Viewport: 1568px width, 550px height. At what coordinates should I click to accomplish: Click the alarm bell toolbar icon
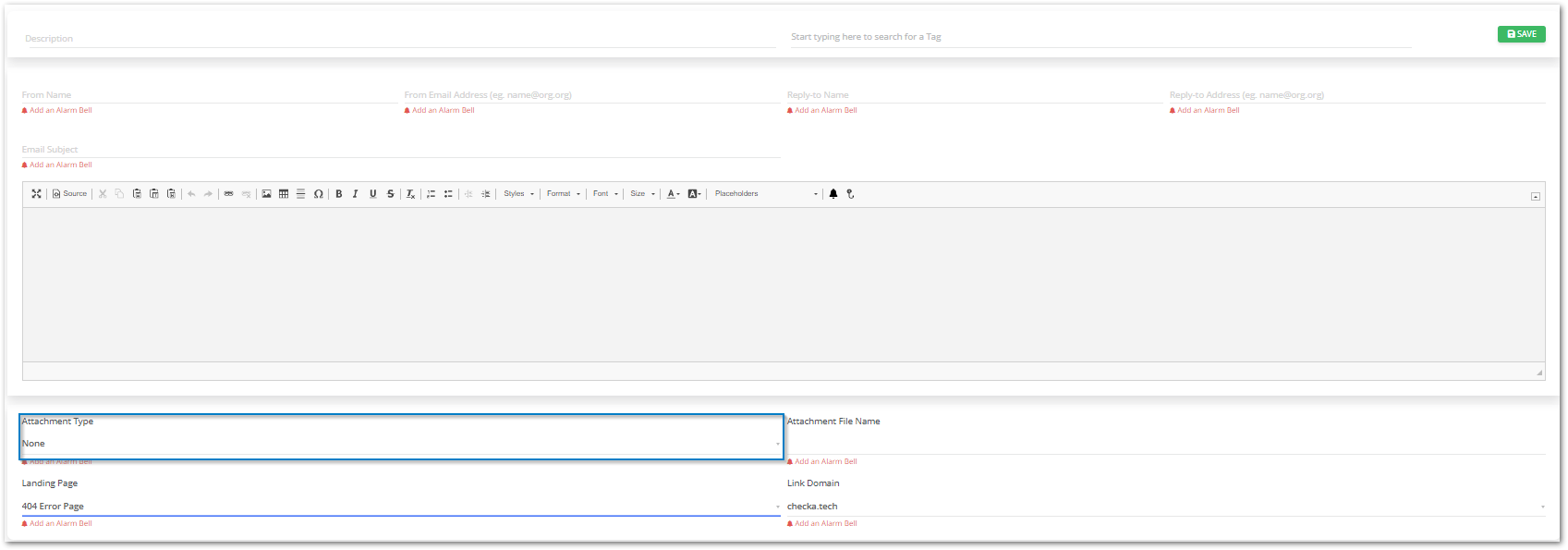[x=833, y=194]
